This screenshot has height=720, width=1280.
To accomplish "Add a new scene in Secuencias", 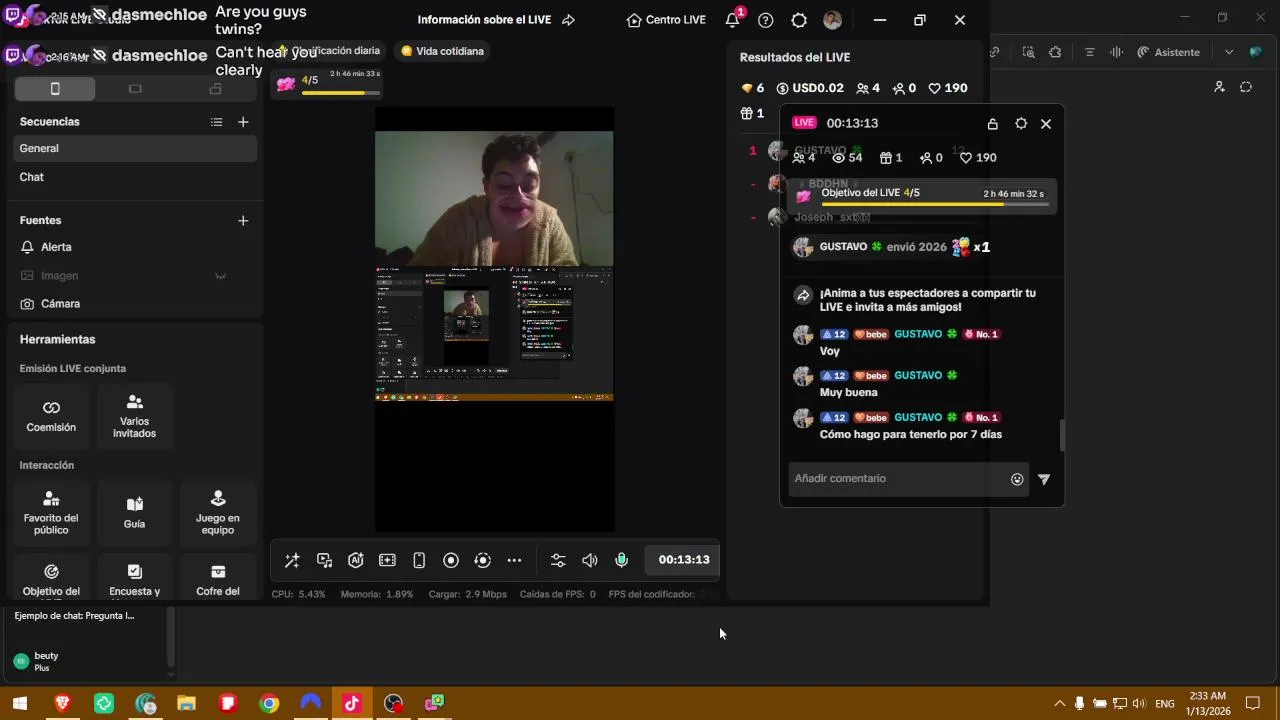I will pyautogui.click(x=243, y=122).
